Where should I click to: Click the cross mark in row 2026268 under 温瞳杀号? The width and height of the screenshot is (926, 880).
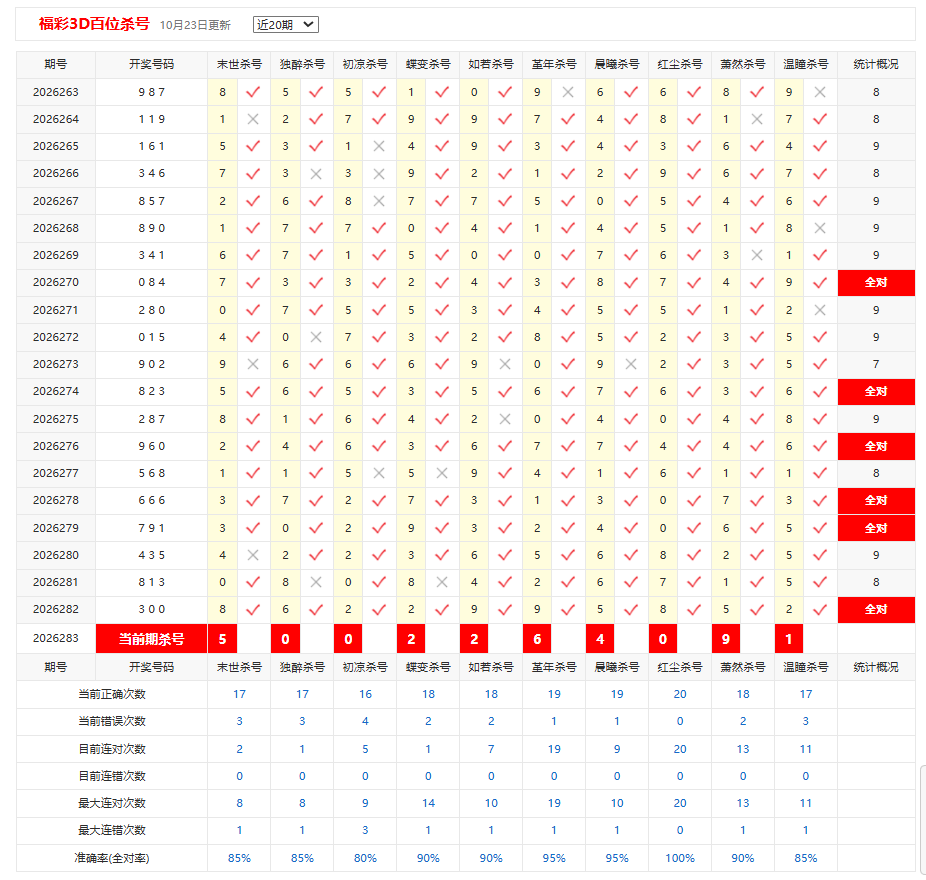tap(820, 228)
